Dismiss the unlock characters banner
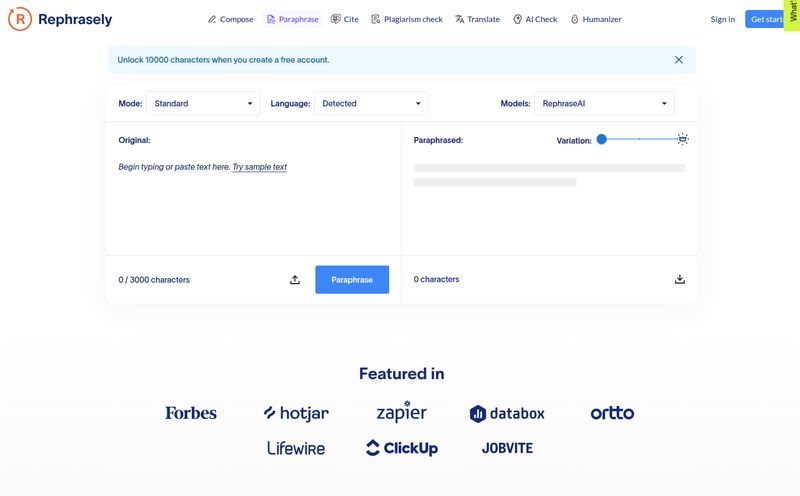Image resolution: width=800 pixels, height=496 pixels. click(x=679, y=60)
